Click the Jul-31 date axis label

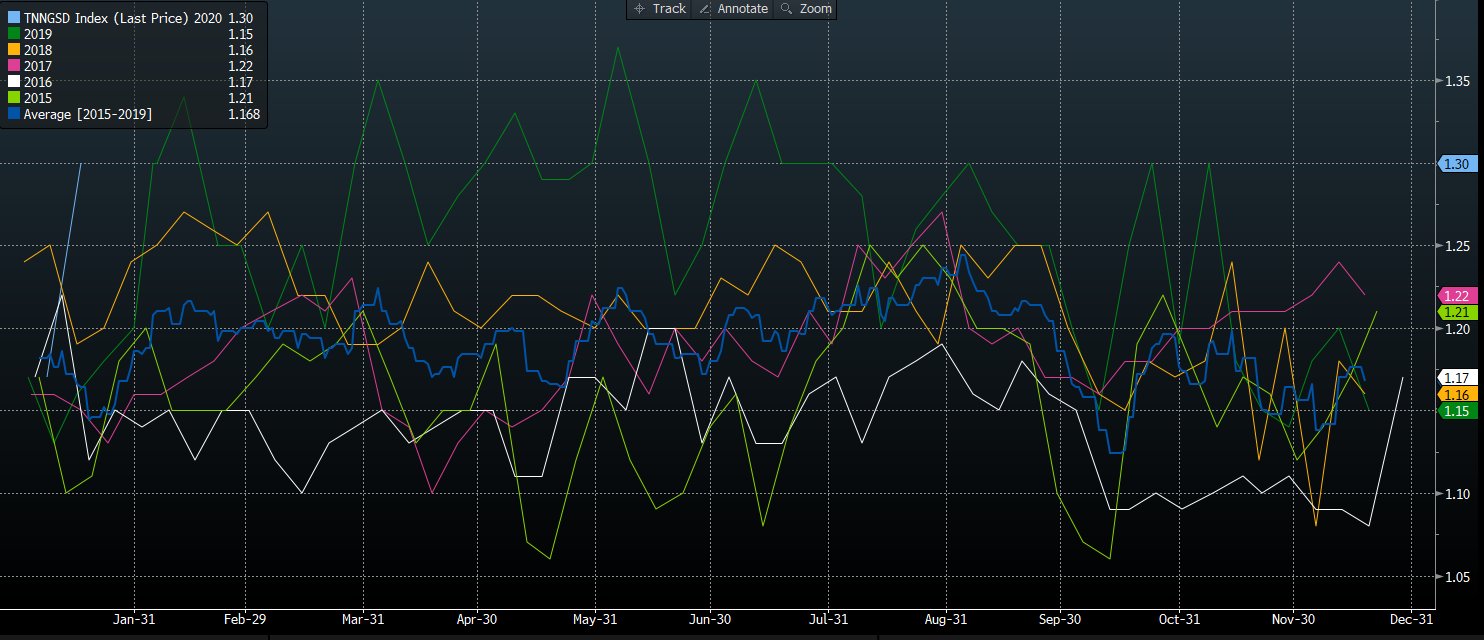(x=828, y=620)
